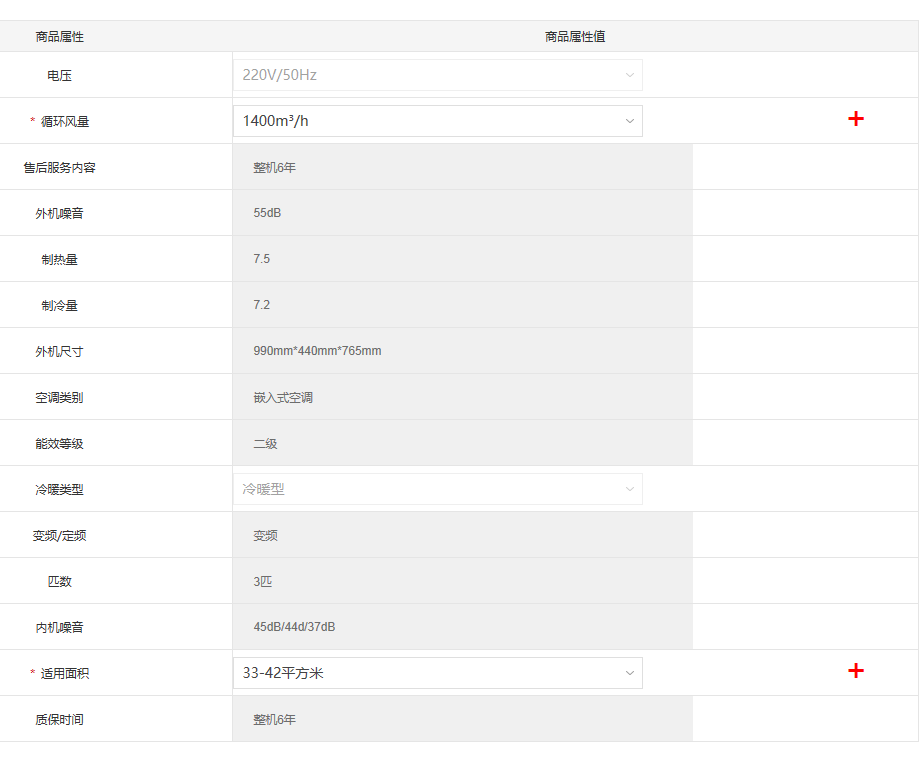Click chevron arrow of 冷暖类型 select
Viewport: 921px width, 757px height.
click(630, 489)
